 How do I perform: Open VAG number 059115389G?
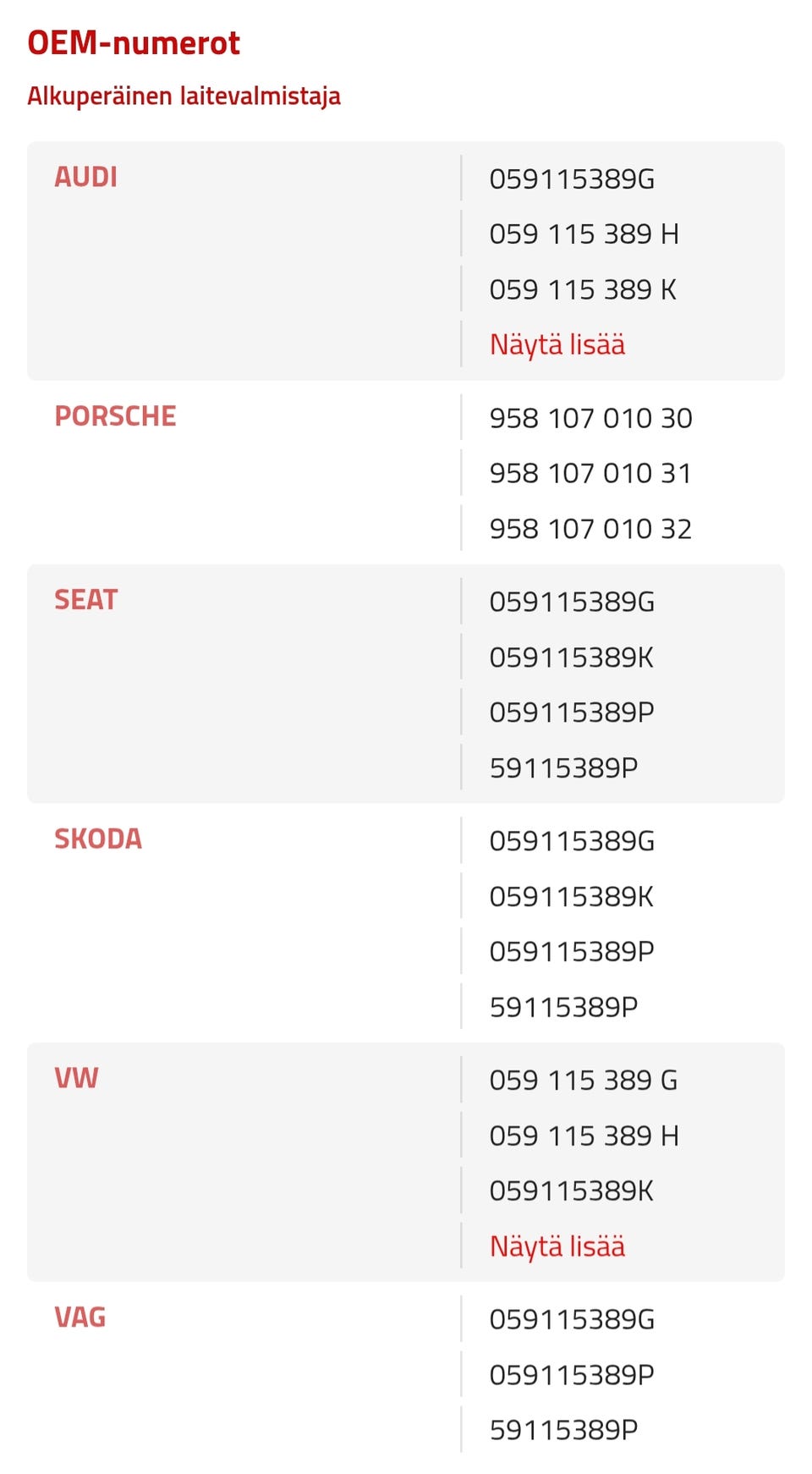(x=572, y=1319)
